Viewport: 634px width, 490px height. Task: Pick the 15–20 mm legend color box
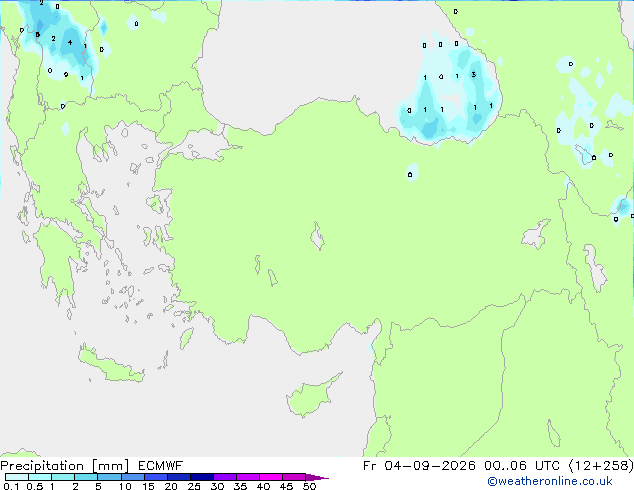(155, 477)
